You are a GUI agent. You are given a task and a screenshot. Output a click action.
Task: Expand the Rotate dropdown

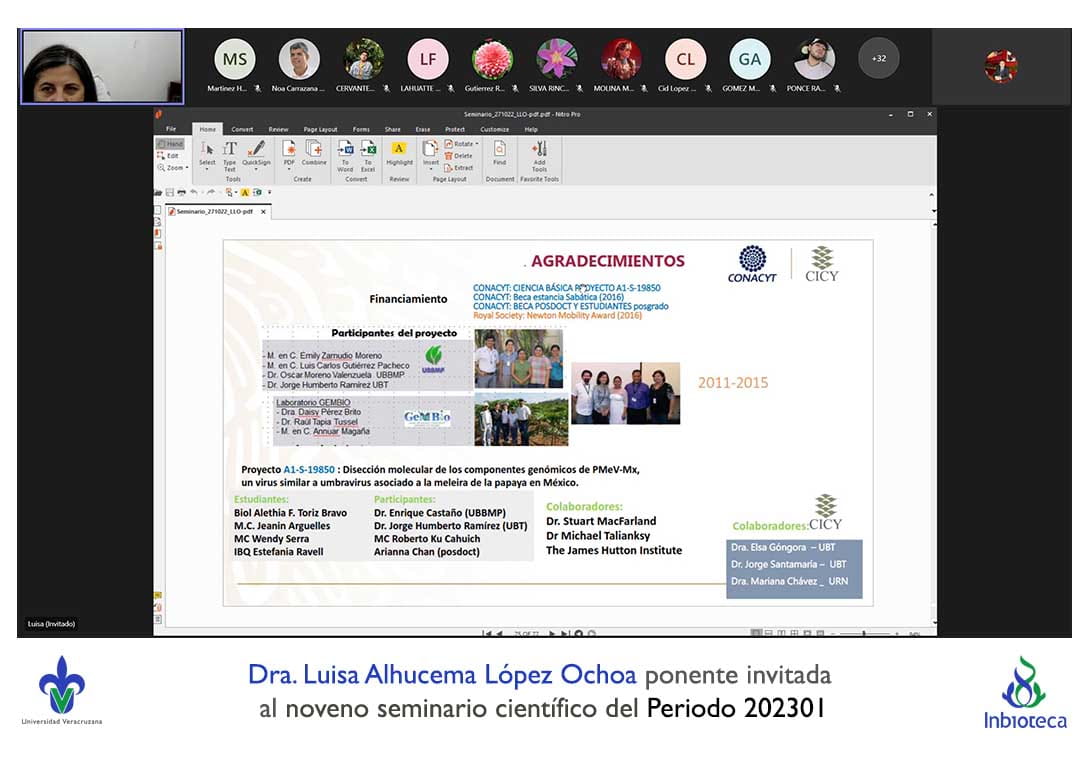pos(462,144)
